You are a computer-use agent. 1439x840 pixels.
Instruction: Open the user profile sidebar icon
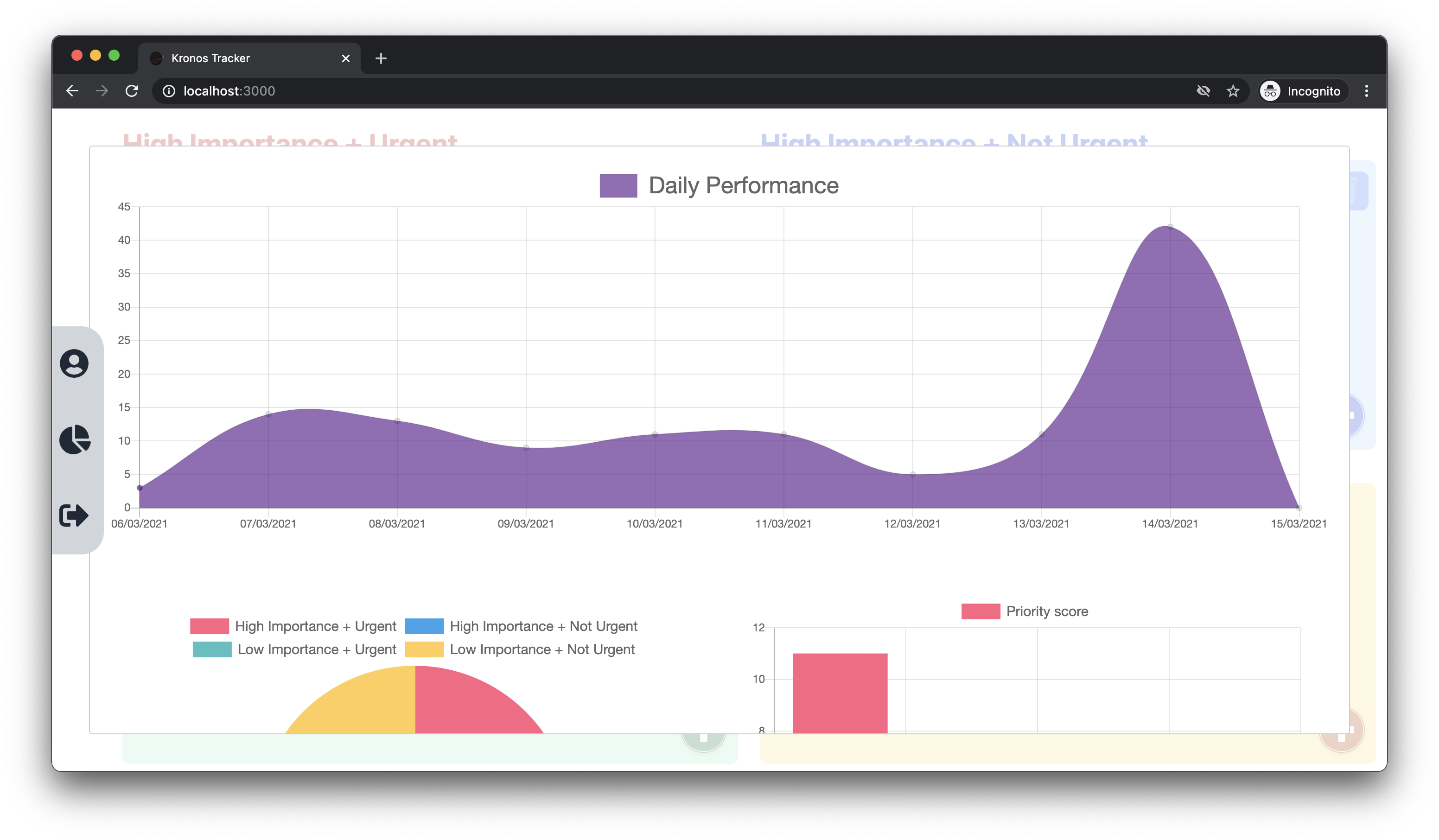(x=74, y=363)
